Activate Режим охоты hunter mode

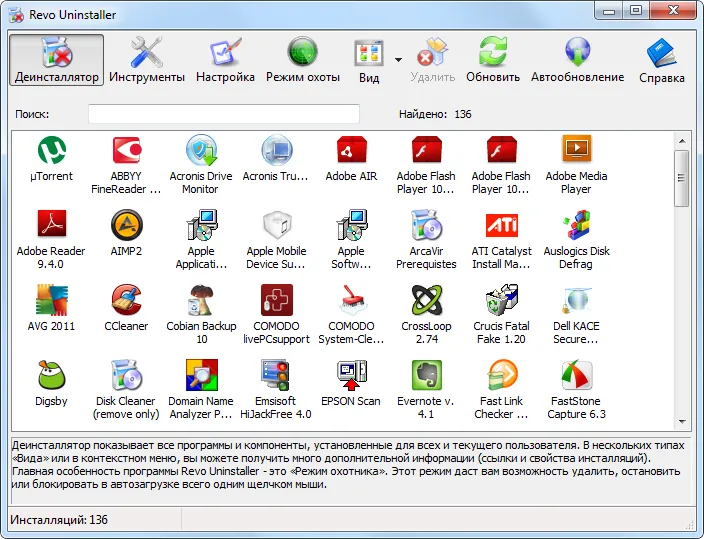pyautogui.click(x=303, y=60)
